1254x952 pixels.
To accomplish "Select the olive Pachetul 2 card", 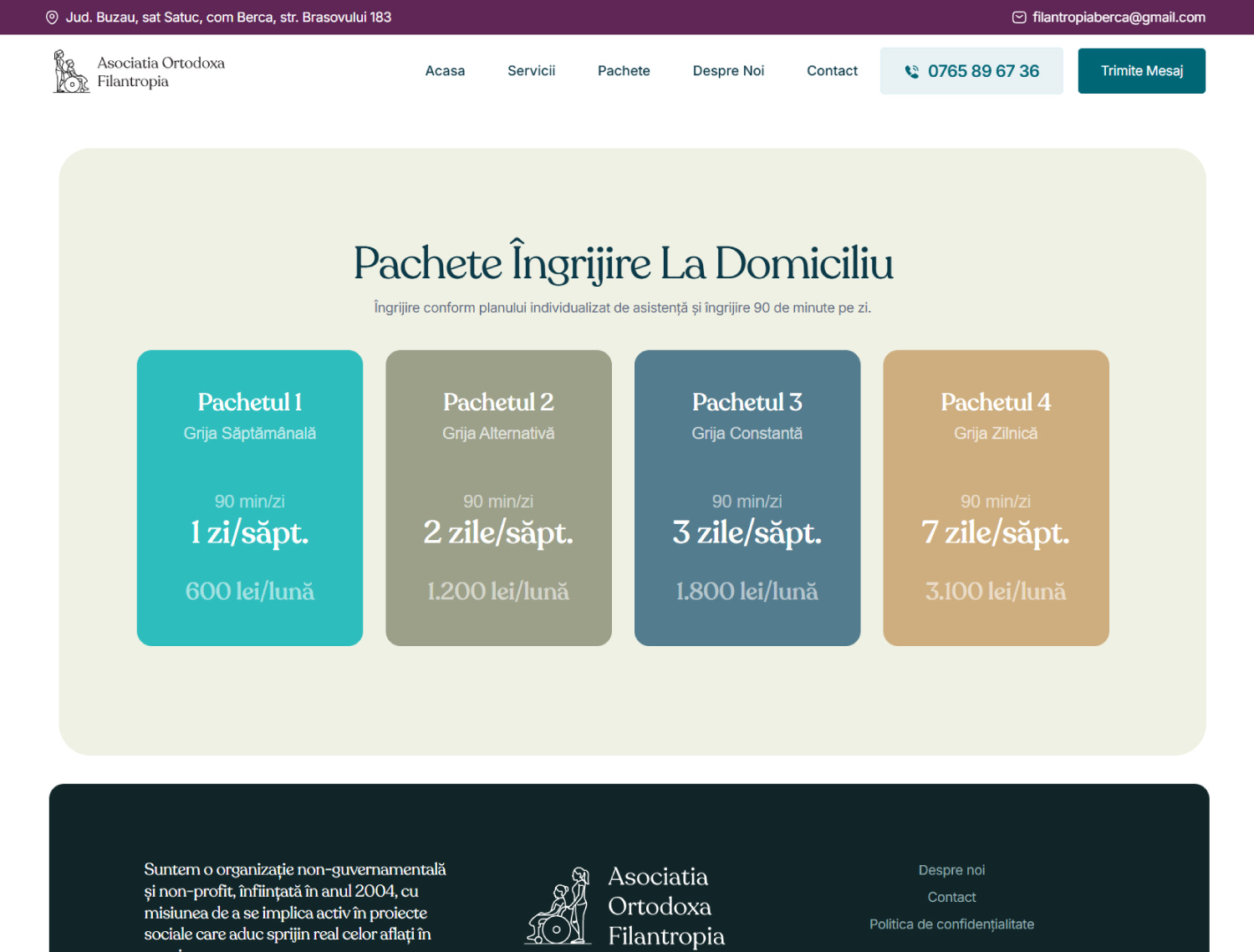I will (498, 497).
